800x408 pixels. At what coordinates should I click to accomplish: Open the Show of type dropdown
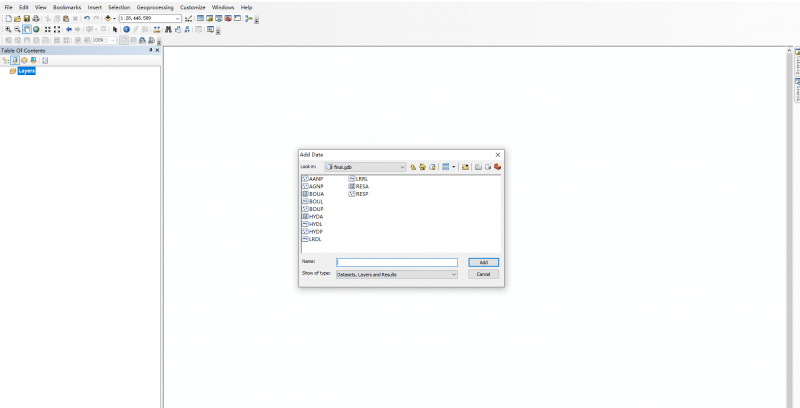coord(453,273)
